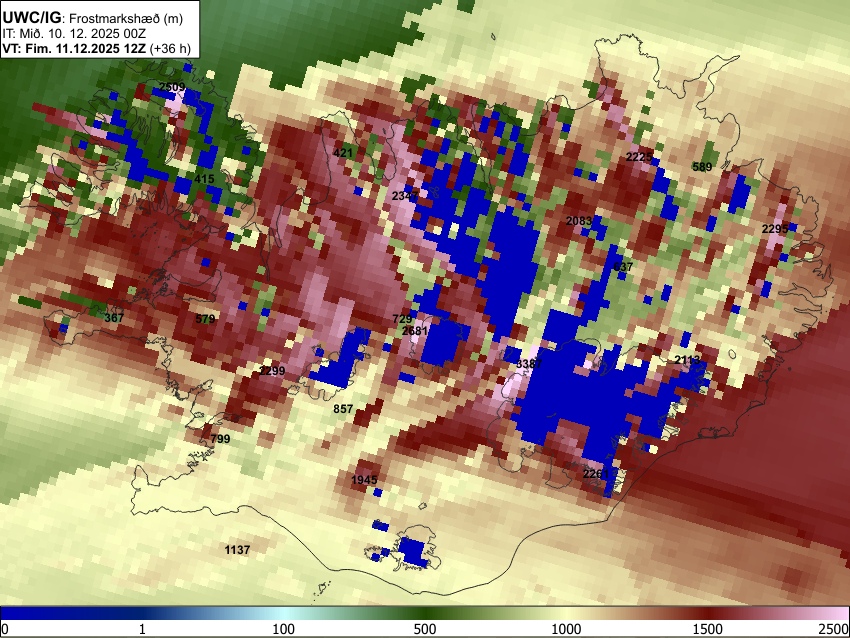
Task: Click the map value 2509
Action: pos(172,87)
